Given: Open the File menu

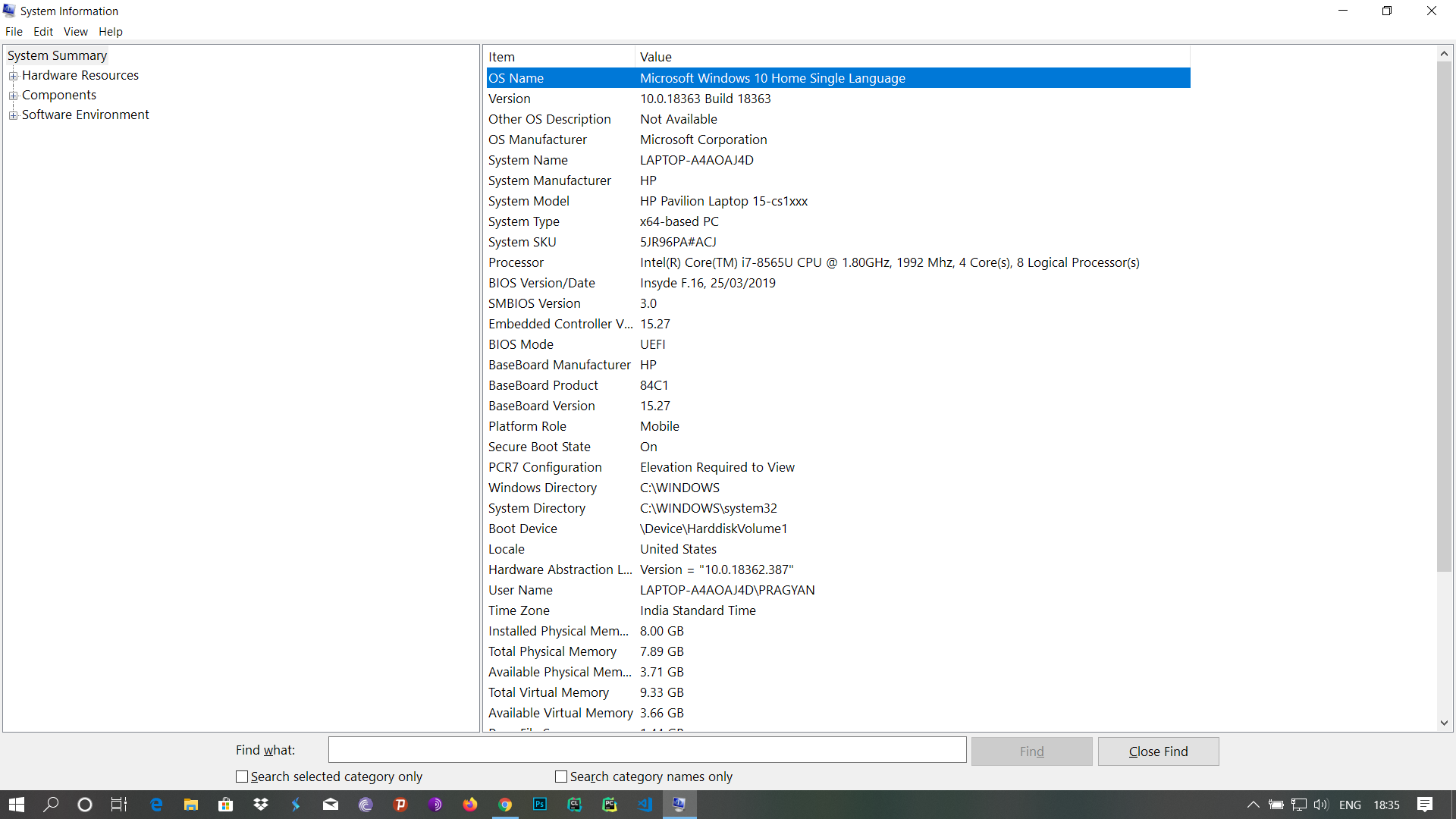Looking at the screenshot, I should coord(14,32).
